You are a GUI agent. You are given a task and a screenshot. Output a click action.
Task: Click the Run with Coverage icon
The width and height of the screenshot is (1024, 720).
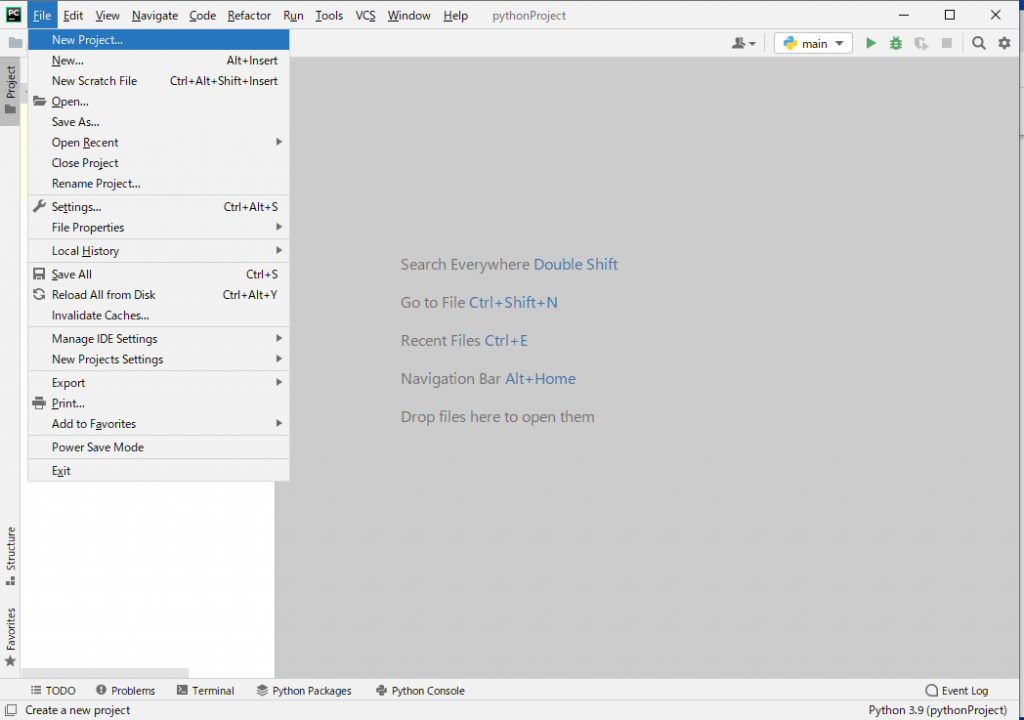(x=921, y=43)
